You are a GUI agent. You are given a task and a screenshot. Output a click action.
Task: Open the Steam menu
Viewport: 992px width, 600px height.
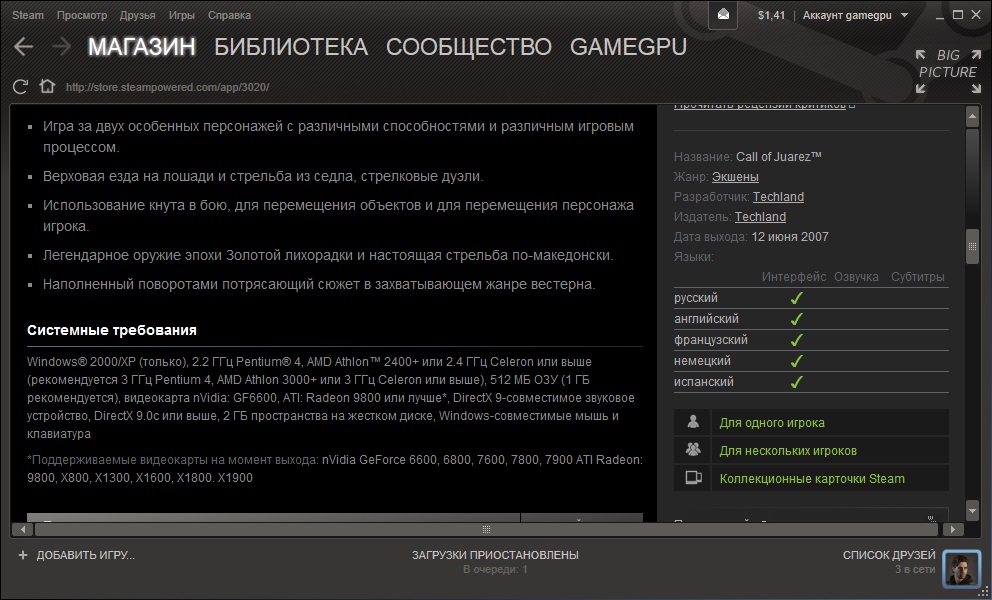click(28, 15)
